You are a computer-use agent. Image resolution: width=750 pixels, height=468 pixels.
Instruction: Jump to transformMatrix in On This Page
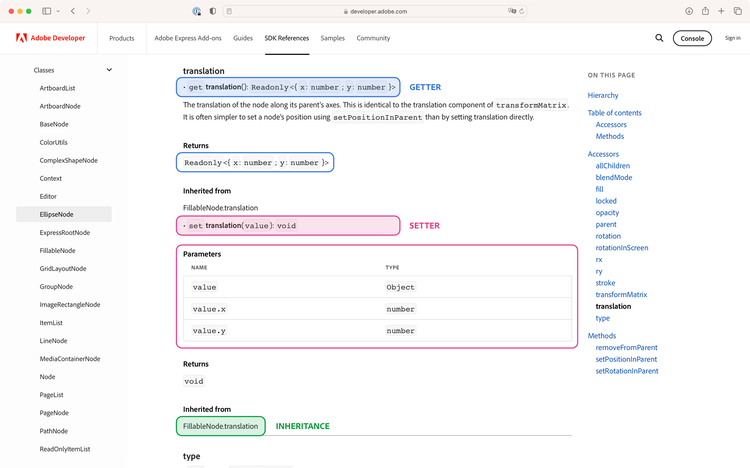620,295
